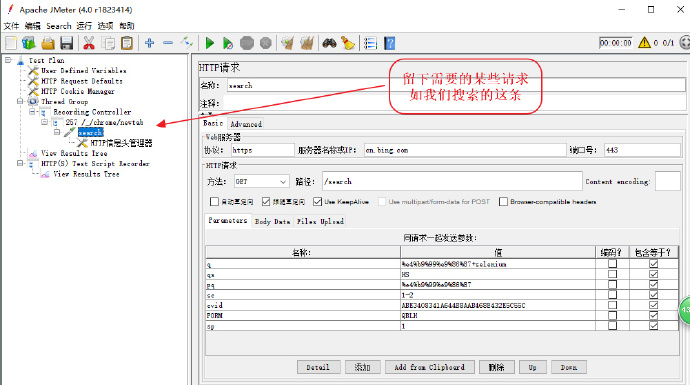Click the New test plan icon
Image resolution: width=690 pixels, height=385 pixels.
11,43
